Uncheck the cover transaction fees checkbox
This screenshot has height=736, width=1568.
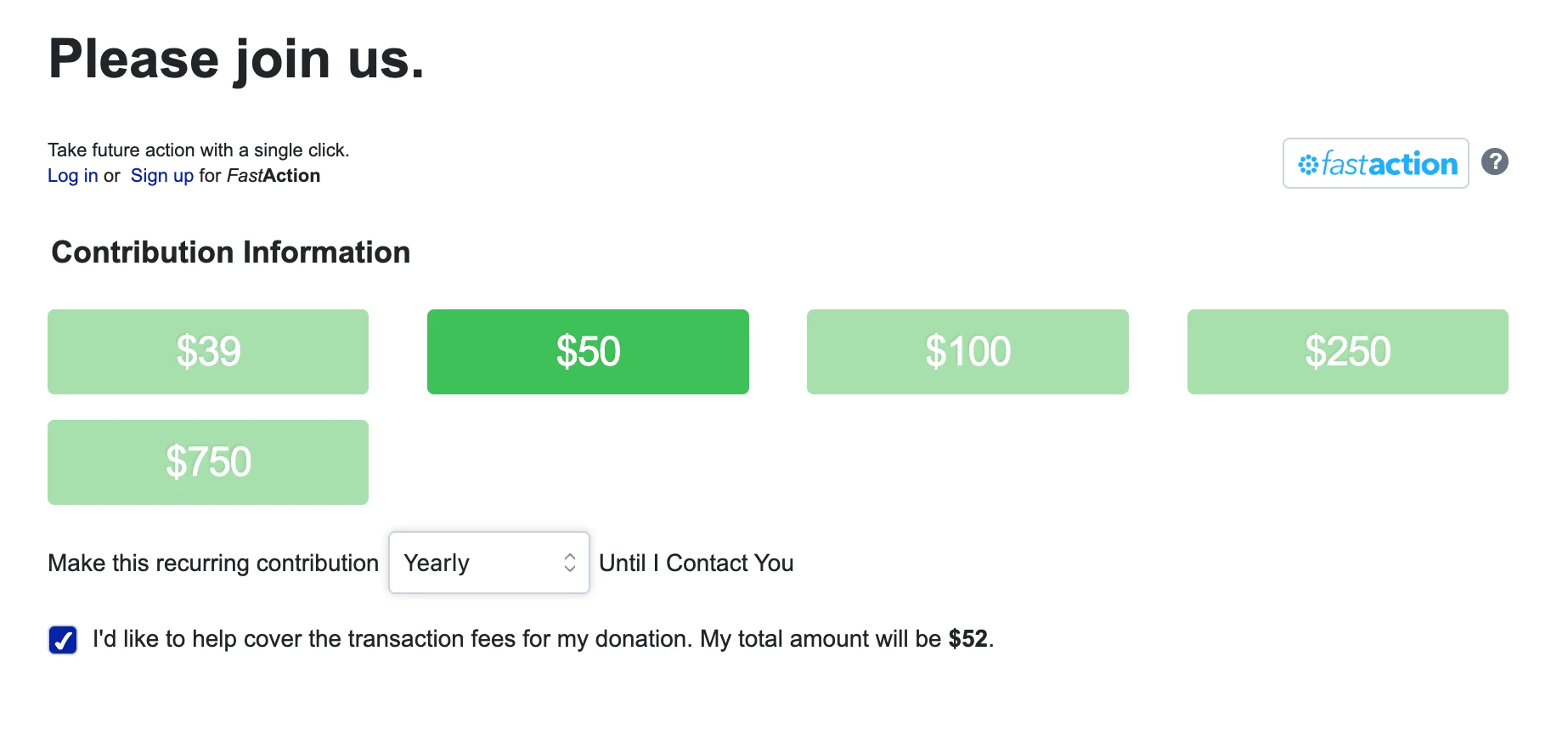pos(63,640)
